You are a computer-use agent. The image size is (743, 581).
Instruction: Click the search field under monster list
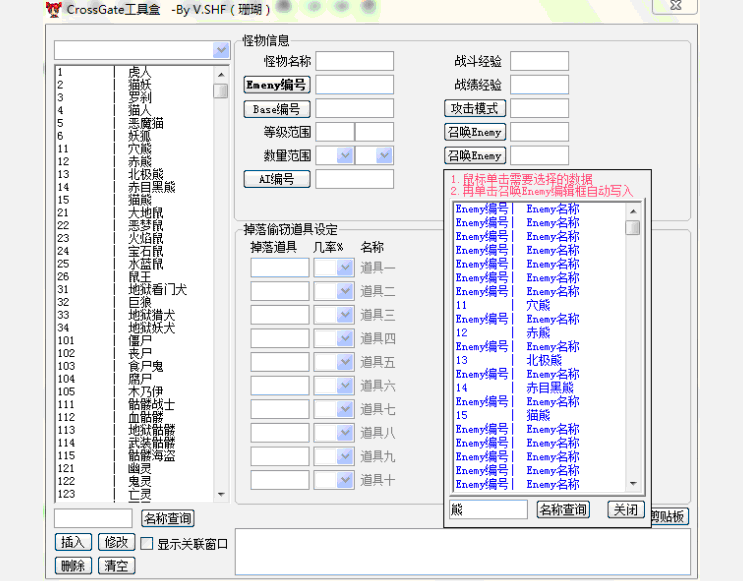93,518
